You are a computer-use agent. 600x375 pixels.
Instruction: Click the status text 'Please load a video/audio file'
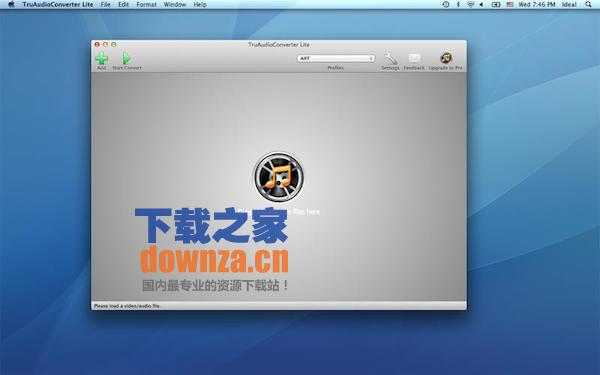127,306
